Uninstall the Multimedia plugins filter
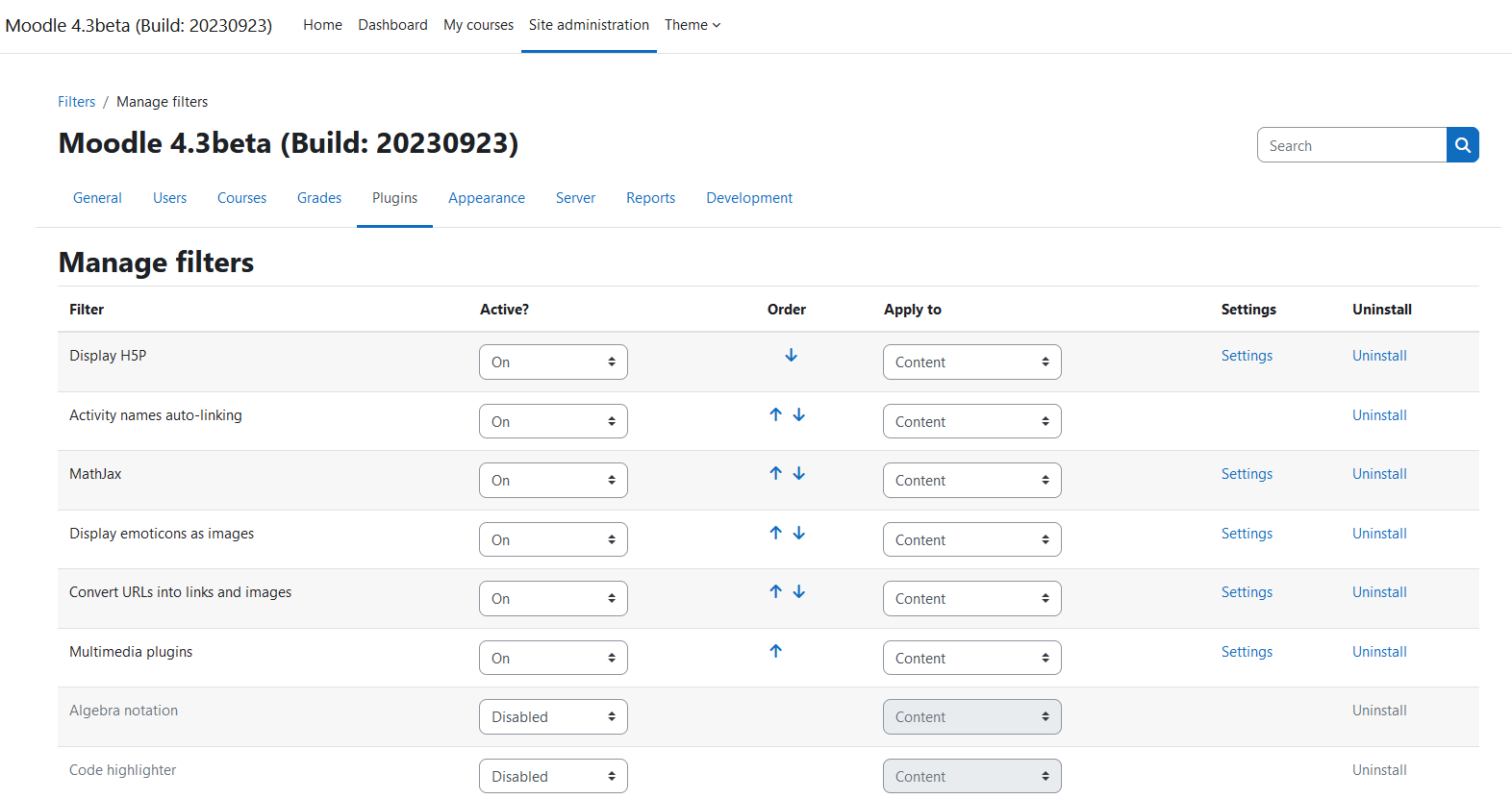Viewport: 1512px width, 799px height. pos(1379,652)
